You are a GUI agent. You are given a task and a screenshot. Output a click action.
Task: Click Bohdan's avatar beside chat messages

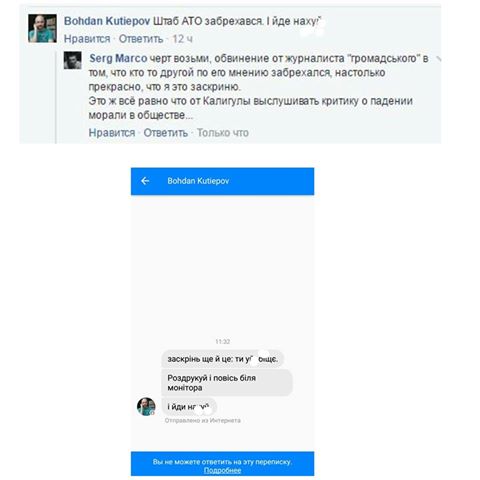click(146, 406)
